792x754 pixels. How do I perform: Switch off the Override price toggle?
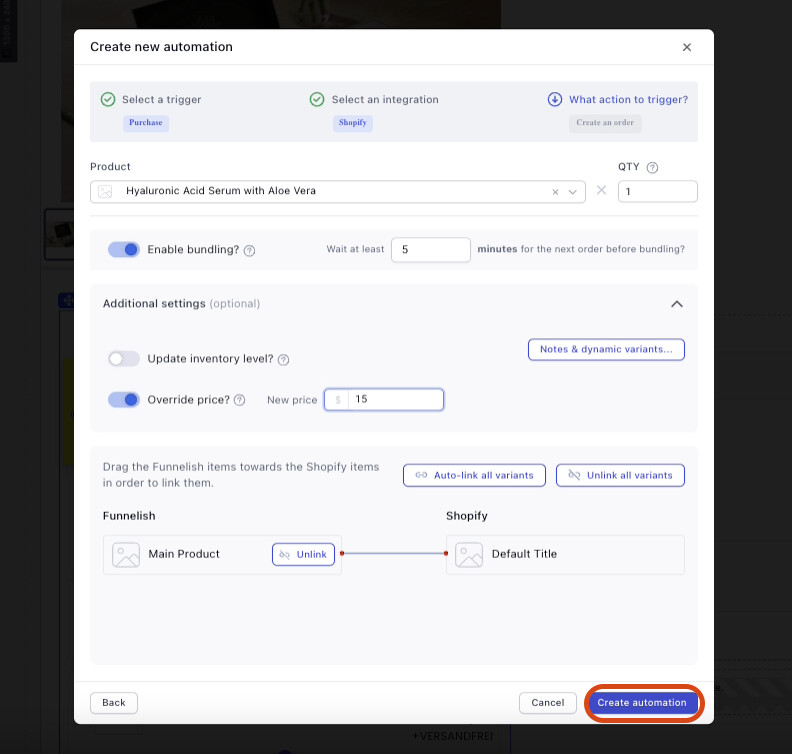124,400
